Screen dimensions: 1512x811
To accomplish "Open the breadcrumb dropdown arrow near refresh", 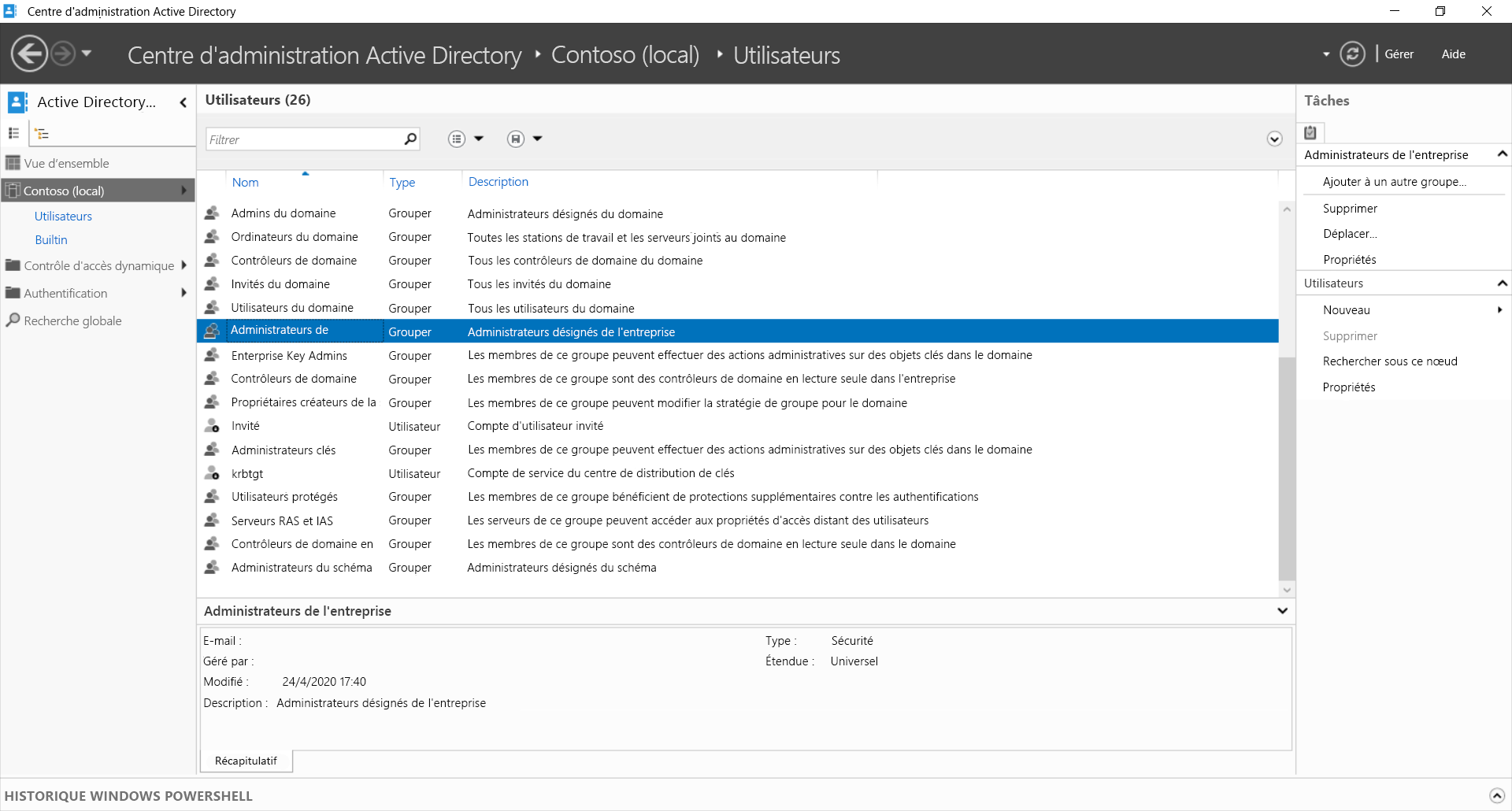I will pos(1326,54).
